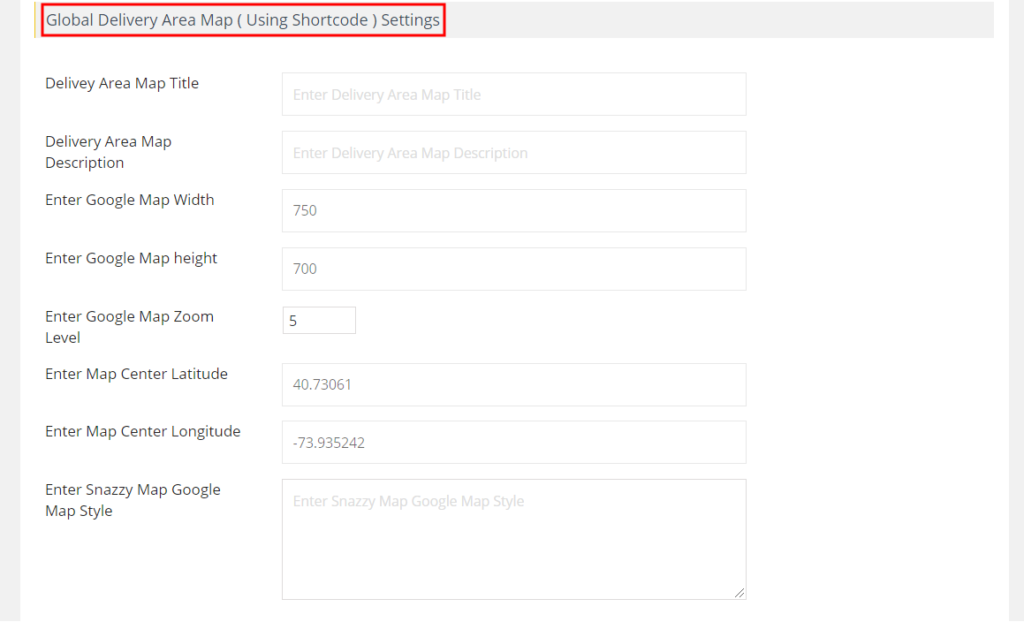The height and width of the screenshot is (622, 1024).
Task: Click the Map Center Latitude field
Action: pos(513,385)
